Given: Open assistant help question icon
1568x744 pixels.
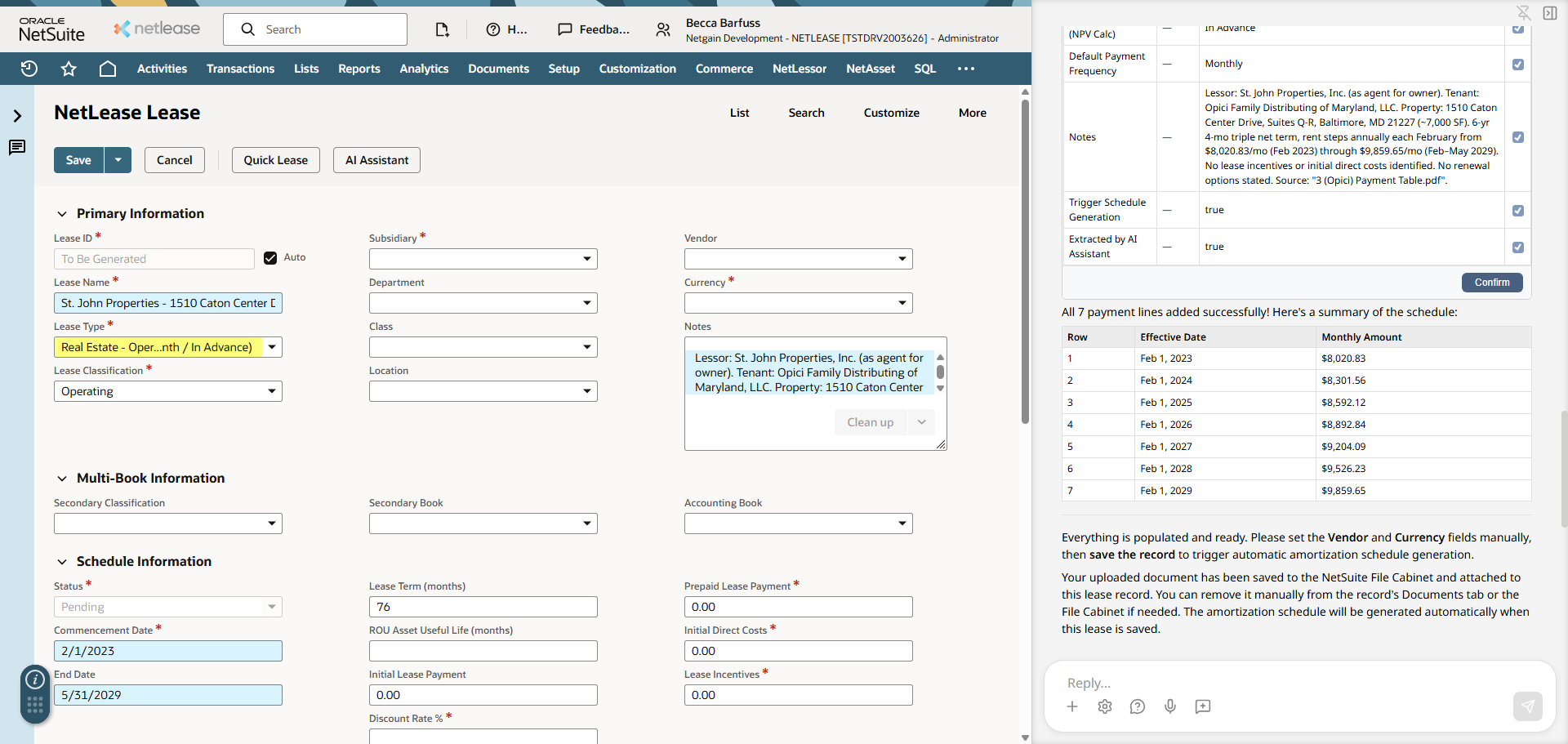Looking at the screenshot, I should pyautogui.click(x=1138, y=706).
